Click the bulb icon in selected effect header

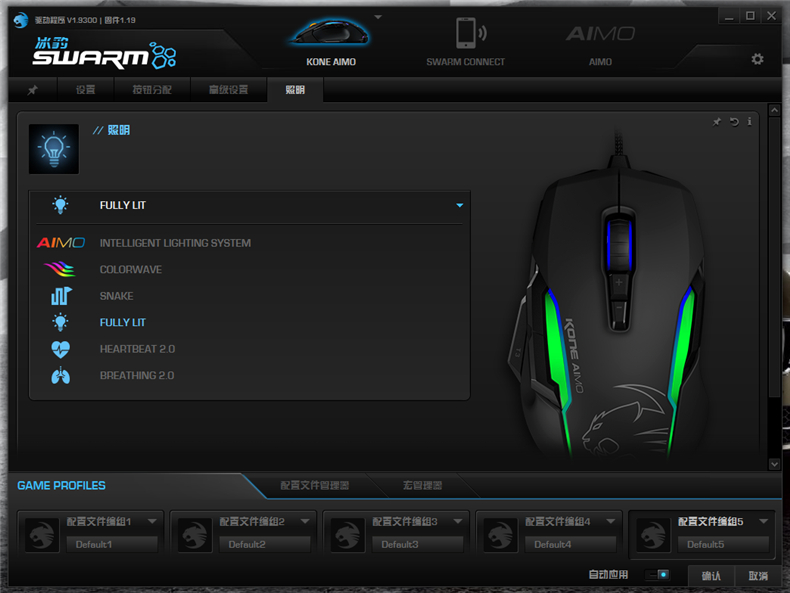click(x=60, y=205)
